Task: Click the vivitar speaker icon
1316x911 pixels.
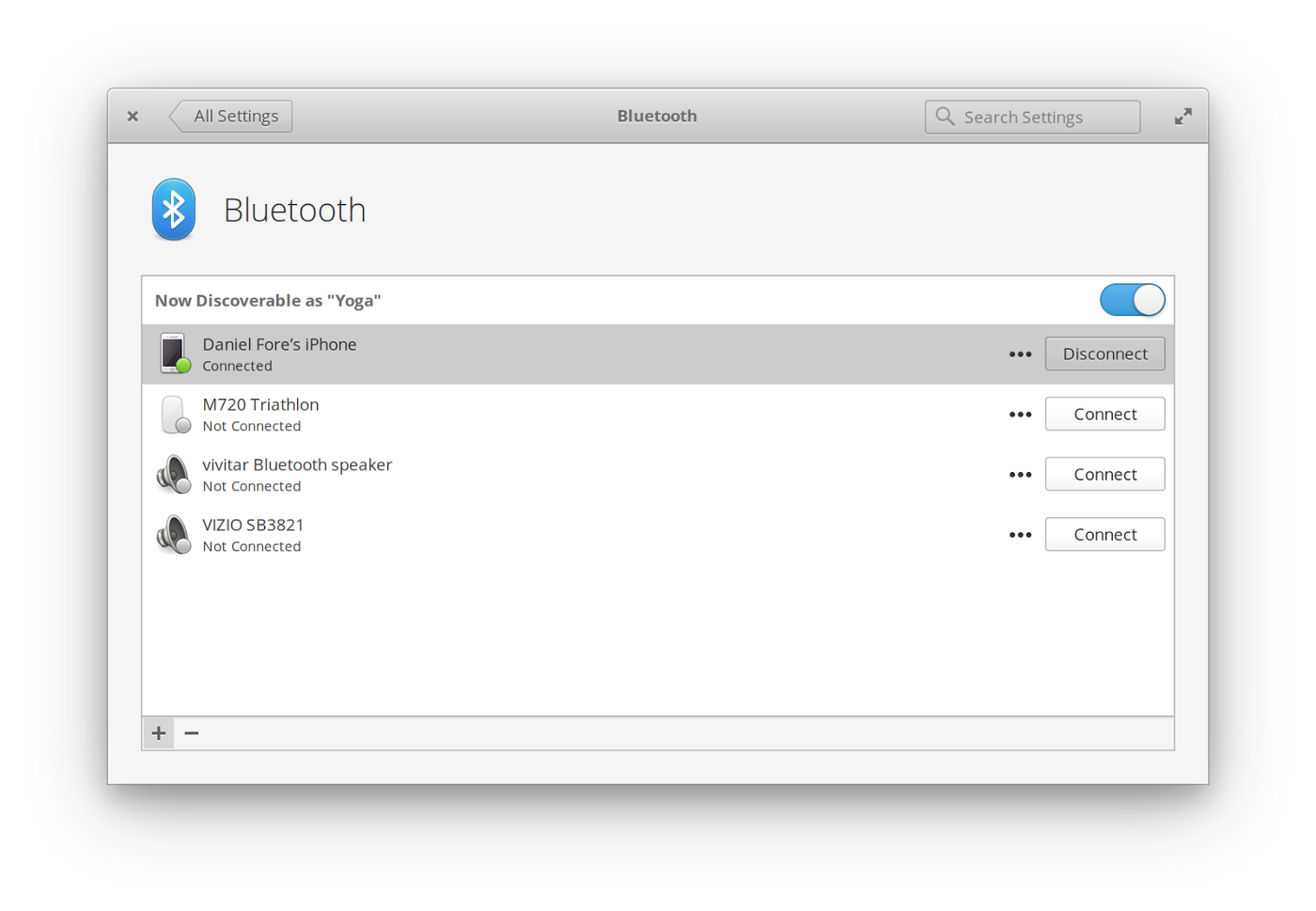Action: [174, 474]
